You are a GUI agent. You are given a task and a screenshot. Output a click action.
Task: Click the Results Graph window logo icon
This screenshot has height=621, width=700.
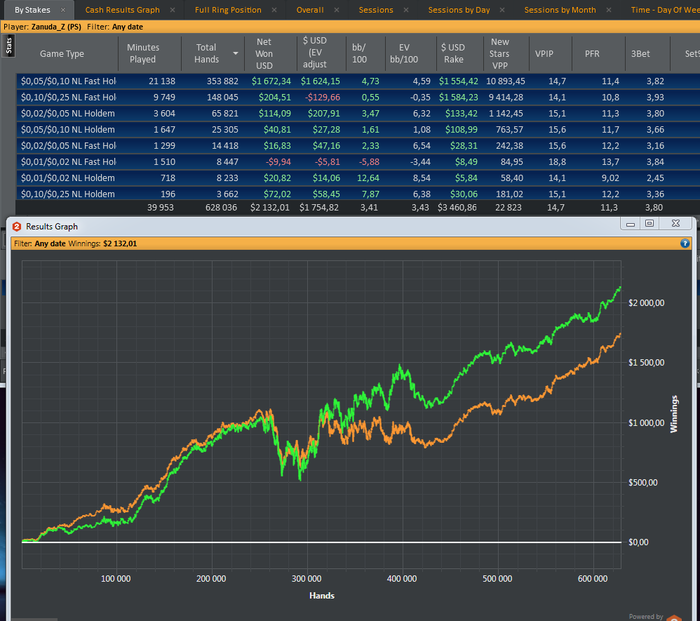17,227
